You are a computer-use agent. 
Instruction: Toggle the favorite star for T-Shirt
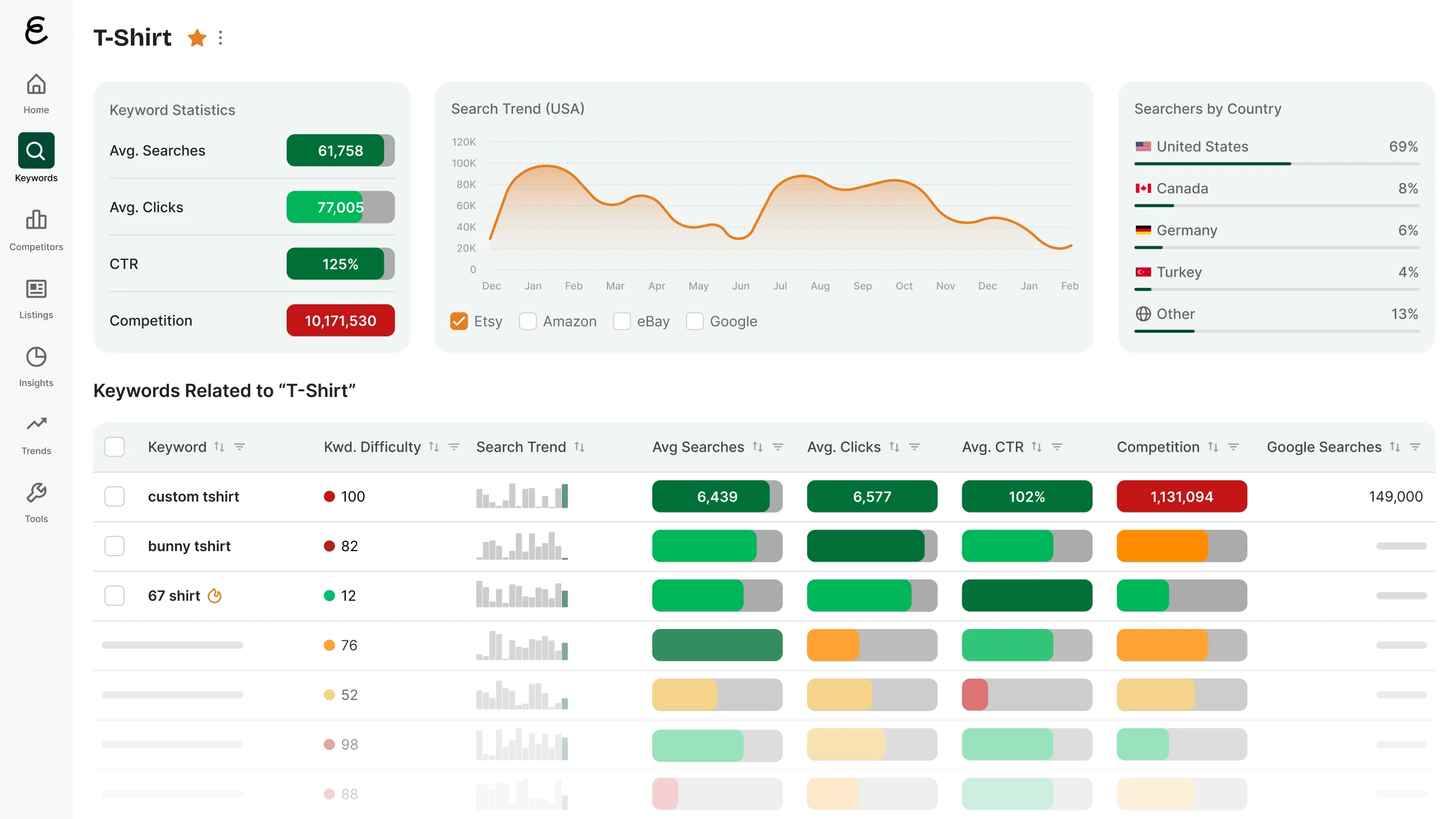click(197, 38)
